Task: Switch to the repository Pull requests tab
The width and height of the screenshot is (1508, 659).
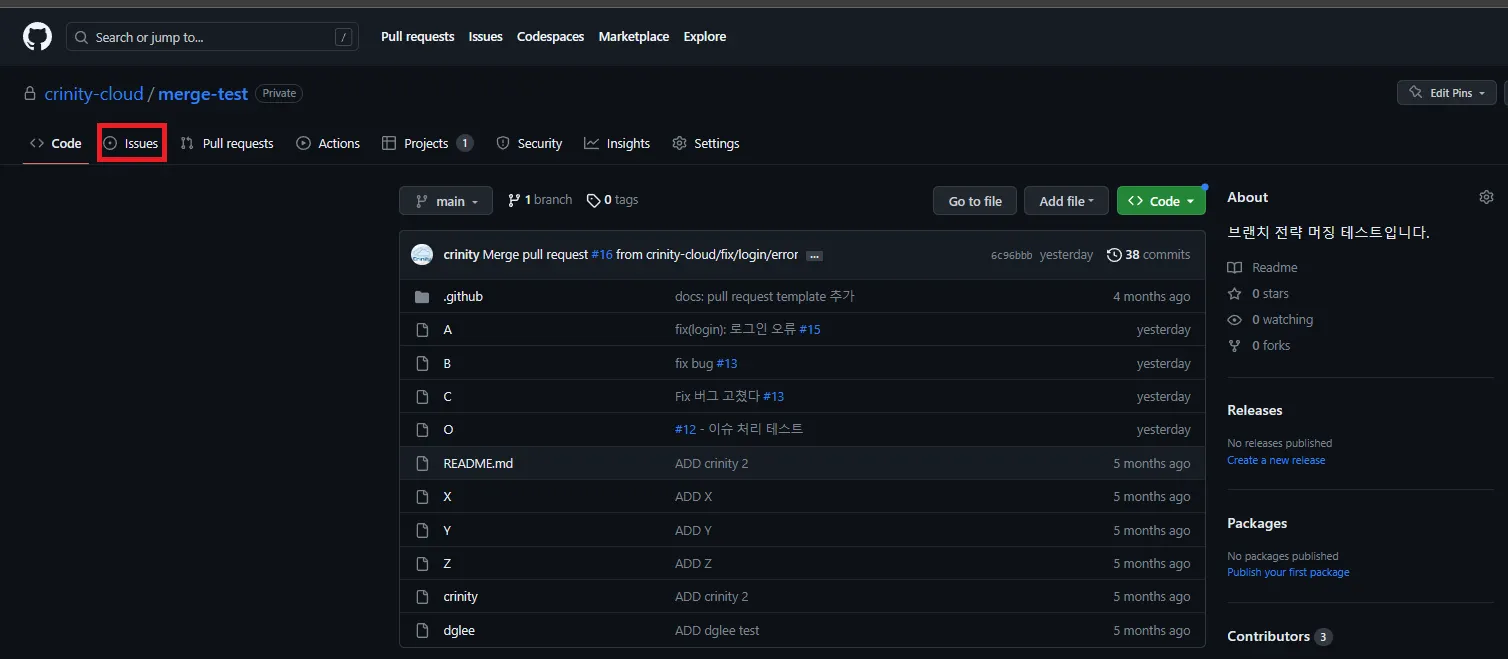Action: tap(227, 144)
